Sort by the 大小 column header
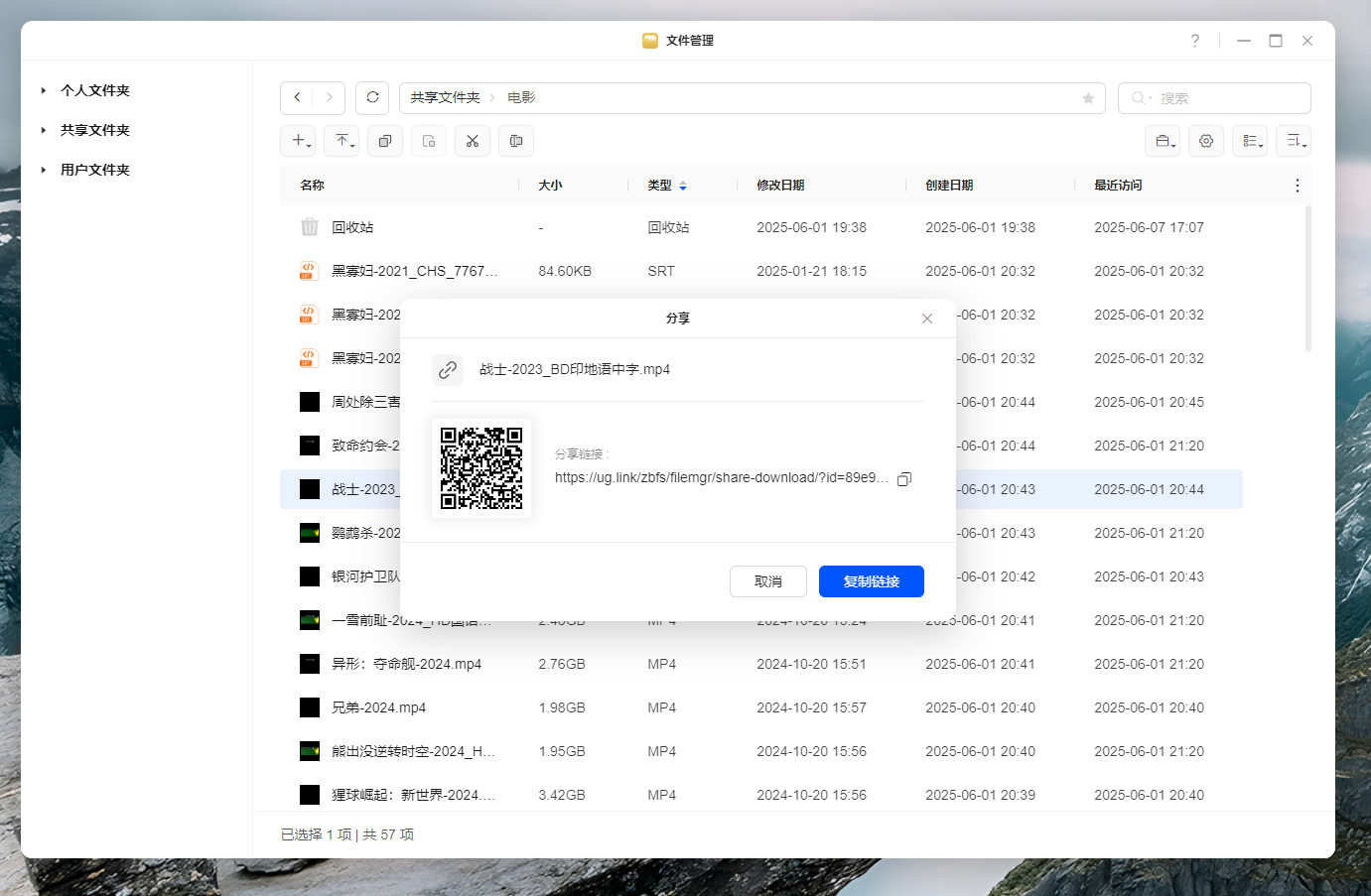1371x896 pixels. tap(550, 186)
